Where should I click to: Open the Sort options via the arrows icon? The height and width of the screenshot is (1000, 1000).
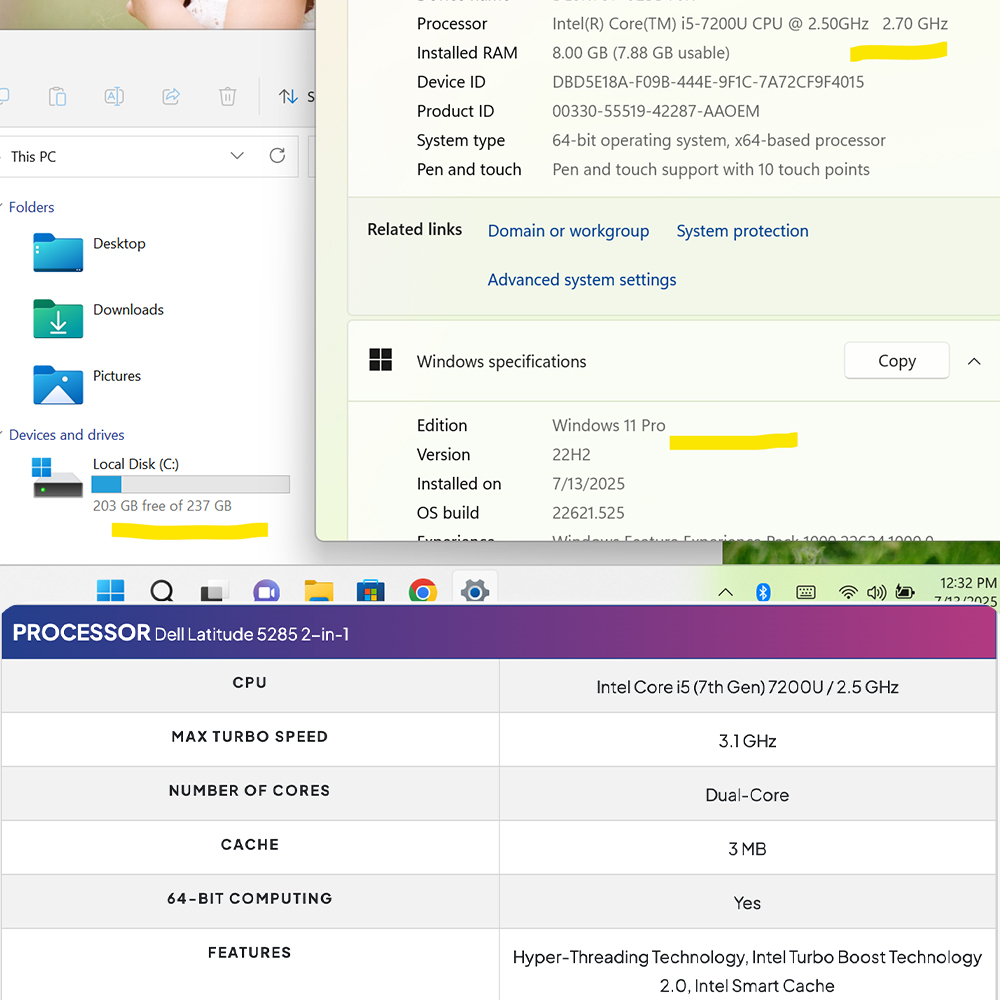tap(290, 96)
